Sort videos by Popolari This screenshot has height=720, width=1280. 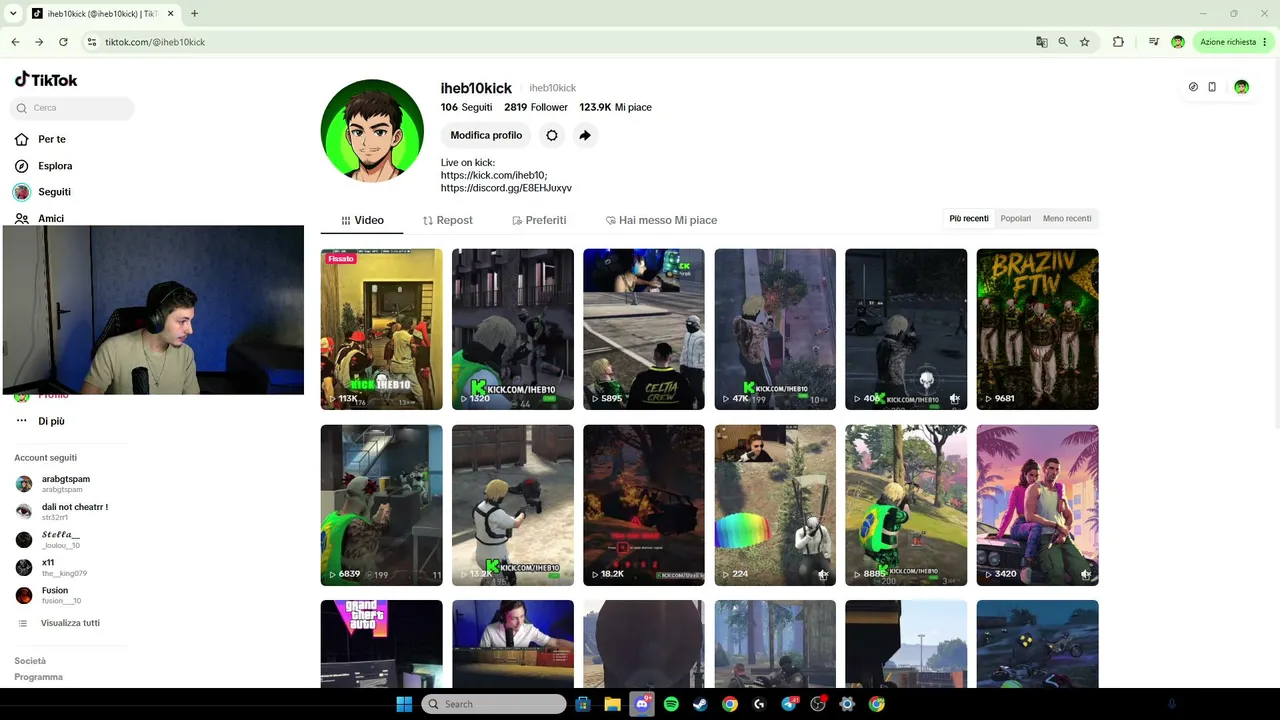click(1016, 219)
